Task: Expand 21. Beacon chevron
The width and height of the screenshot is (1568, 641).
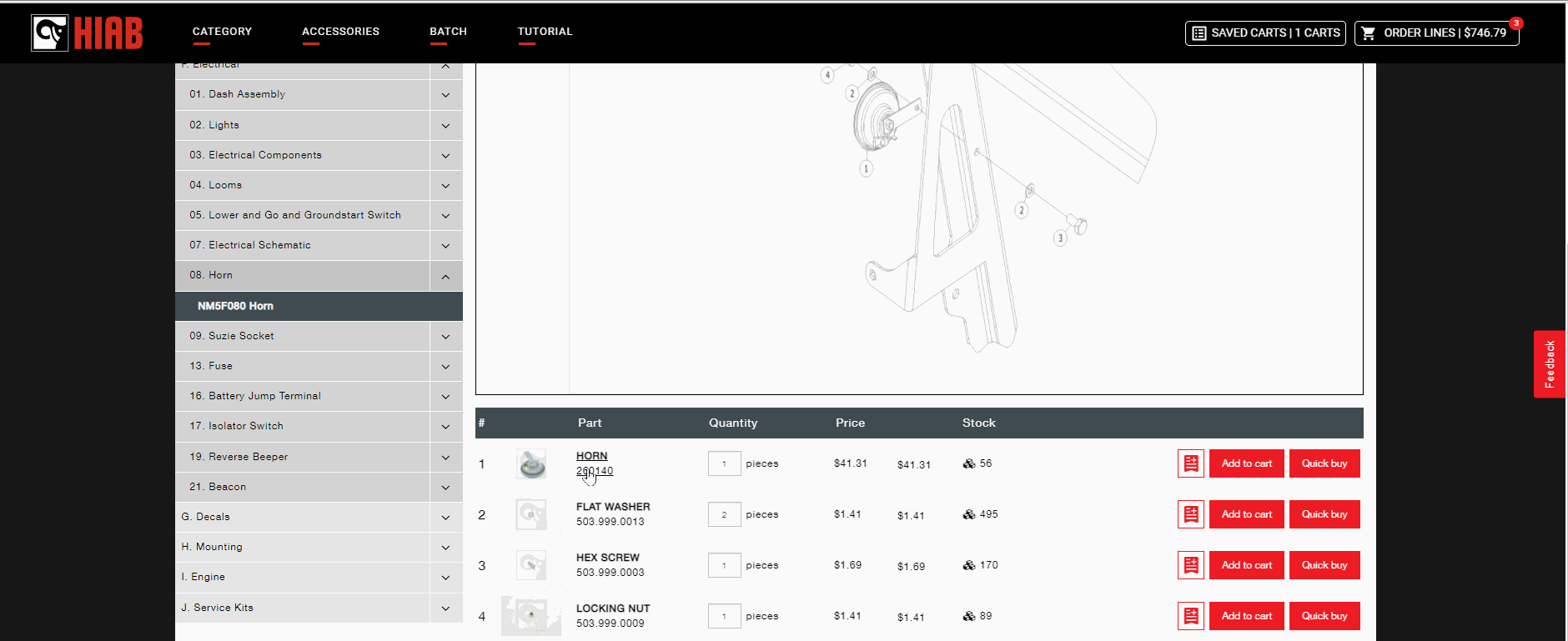Action: (x=445, y=488)
